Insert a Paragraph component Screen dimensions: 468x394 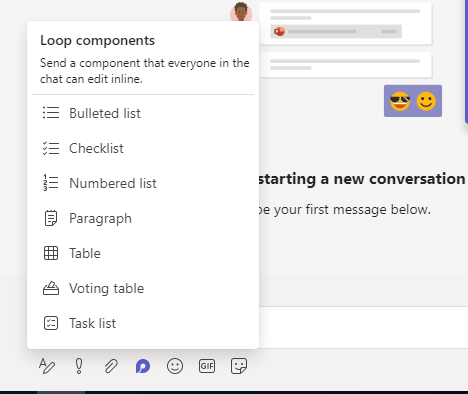click(x=143, y=218)
